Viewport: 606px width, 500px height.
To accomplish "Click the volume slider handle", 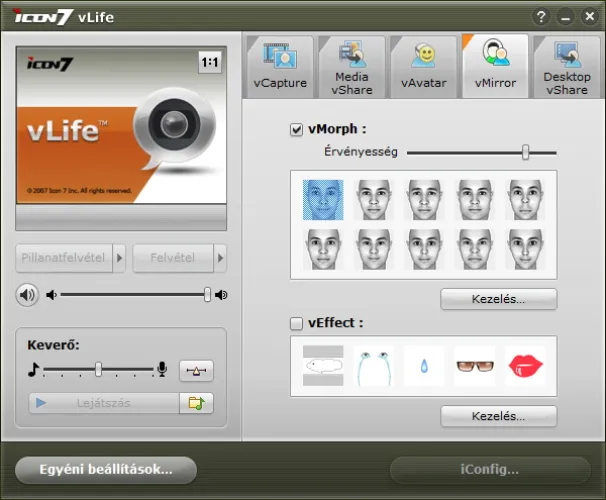I will tap(208, 294).
